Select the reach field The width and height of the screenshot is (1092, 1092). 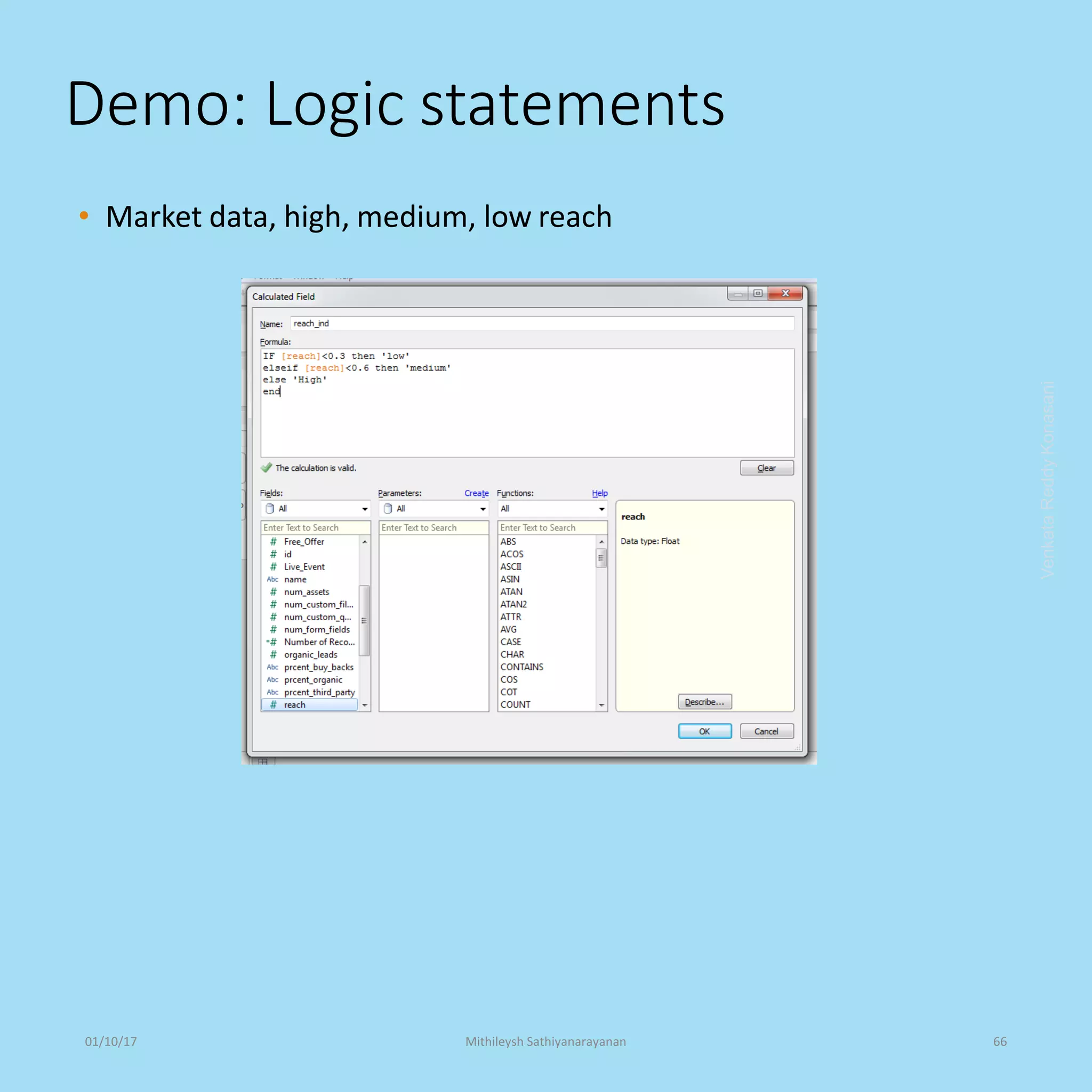(310, 705)
